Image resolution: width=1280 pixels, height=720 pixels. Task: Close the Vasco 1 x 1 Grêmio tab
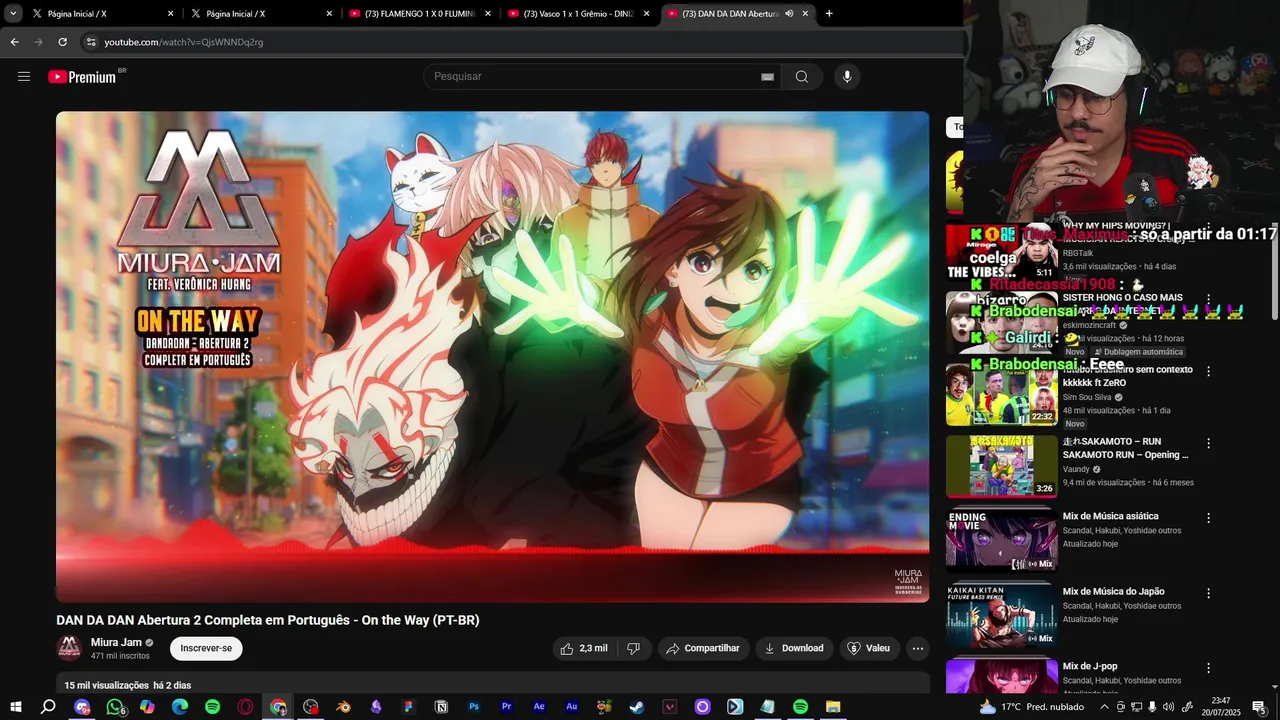(x=646, y=14)
